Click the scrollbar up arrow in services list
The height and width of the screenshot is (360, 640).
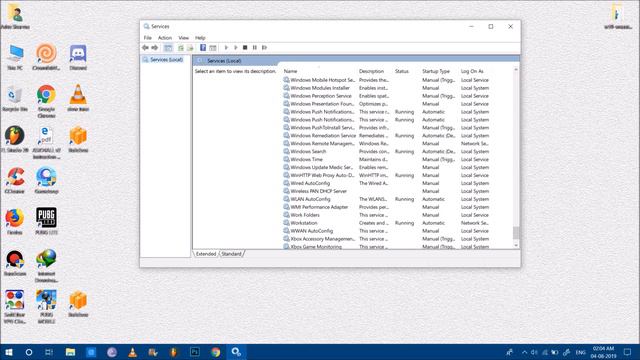point(516,70)
